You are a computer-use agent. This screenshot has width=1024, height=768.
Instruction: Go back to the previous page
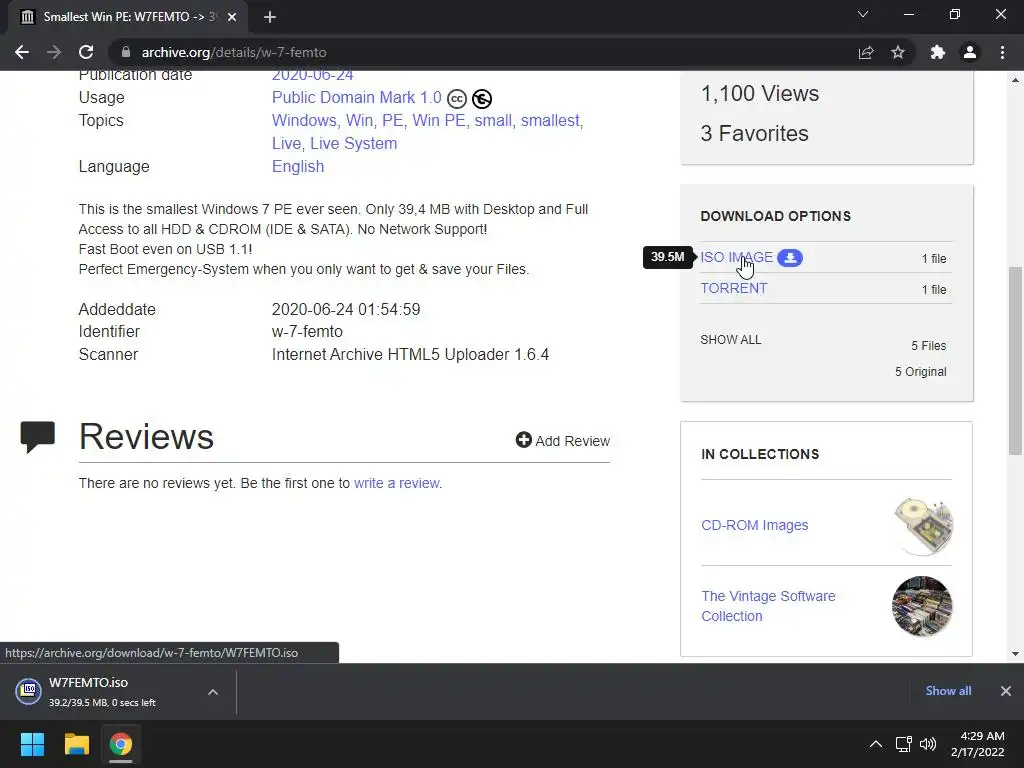pos(22,52)
